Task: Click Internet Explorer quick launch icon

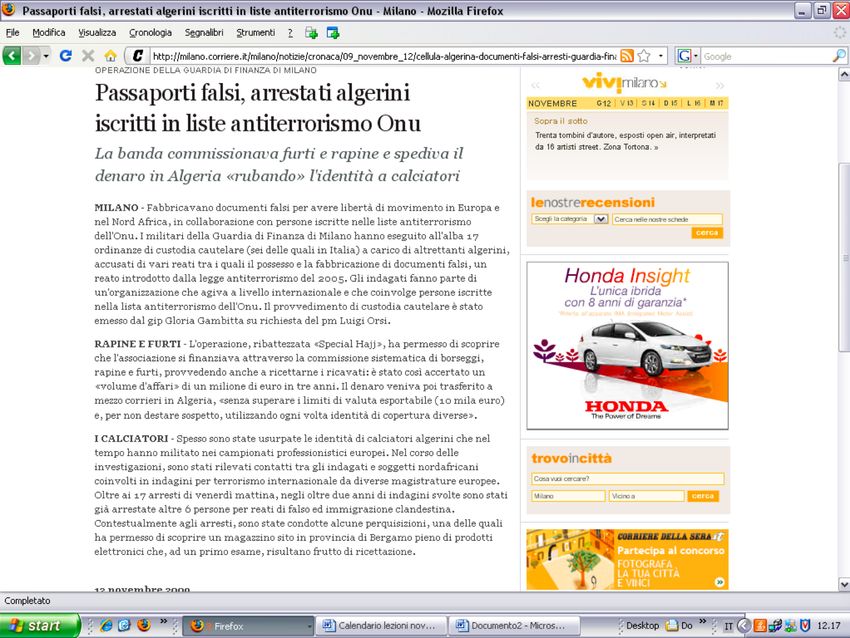Action: 105,625
